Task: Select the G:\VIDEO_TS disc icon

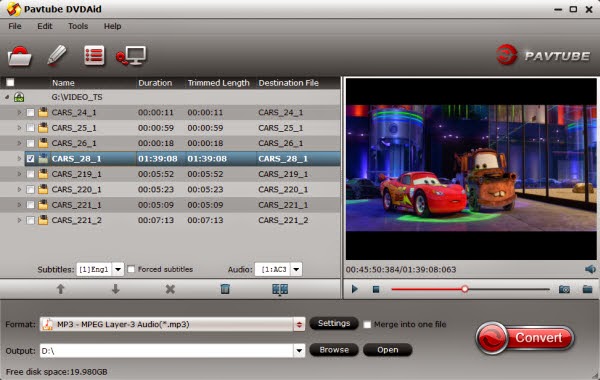Action: [x=19, y=97]
